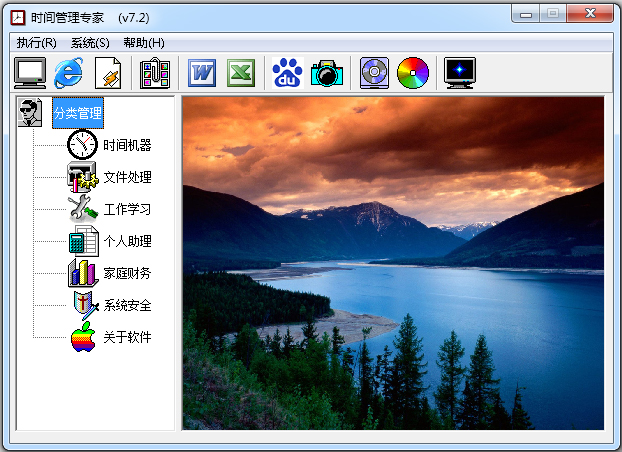Open the 执行(R) menu
The image size is (622, 452).
coord(36,43)
